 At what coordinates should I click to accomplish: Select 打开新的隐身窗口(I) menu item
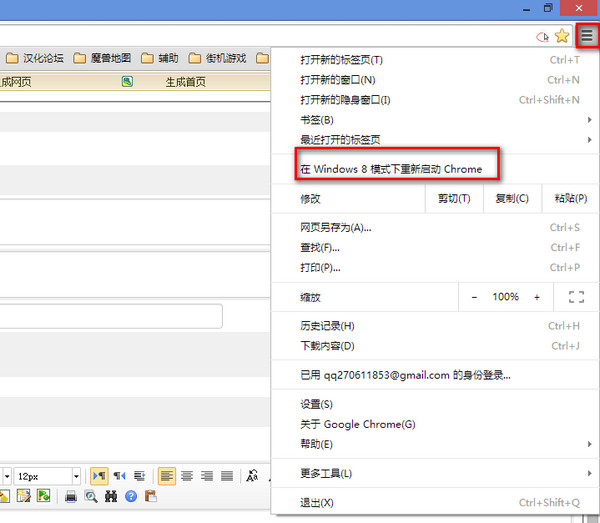(x=435, y=100)
